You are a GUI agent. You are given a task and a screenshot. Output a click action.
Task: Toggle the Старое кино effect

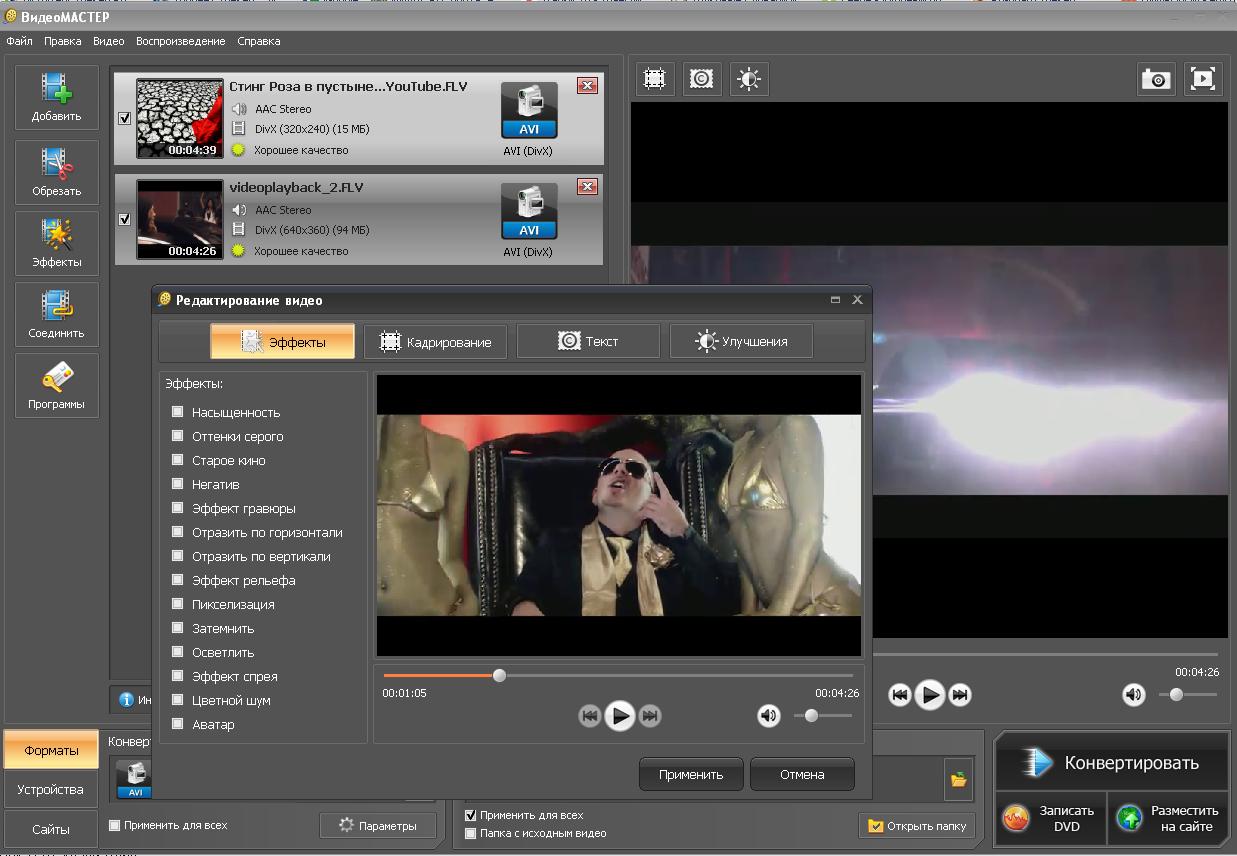(x=178, y=460)
